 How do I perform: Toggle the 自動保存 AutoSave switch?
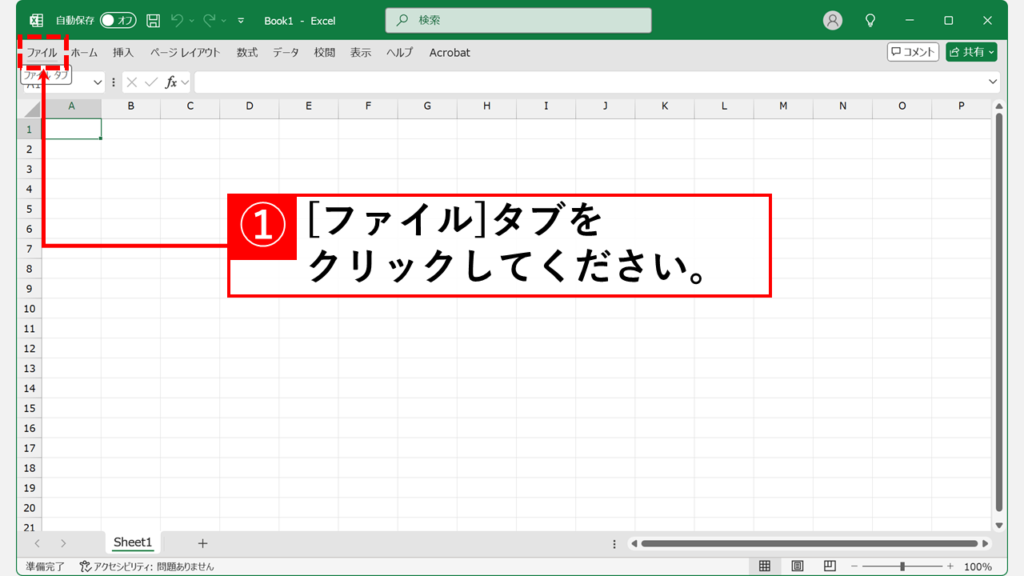[118, 21]
